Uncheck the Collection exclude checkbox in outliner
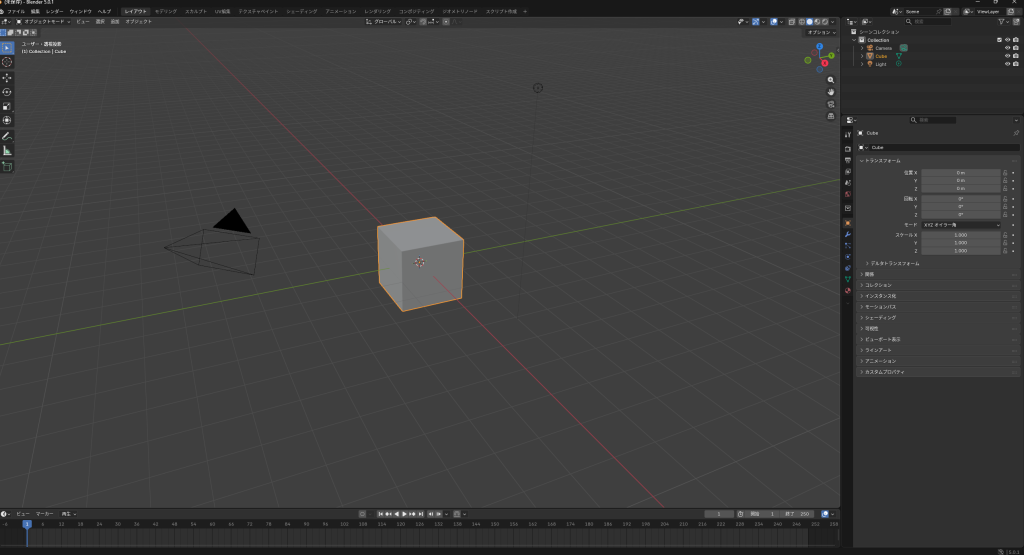Image resolution: width=1024 pixels, height=555 pixels. (x=999, y=40)
